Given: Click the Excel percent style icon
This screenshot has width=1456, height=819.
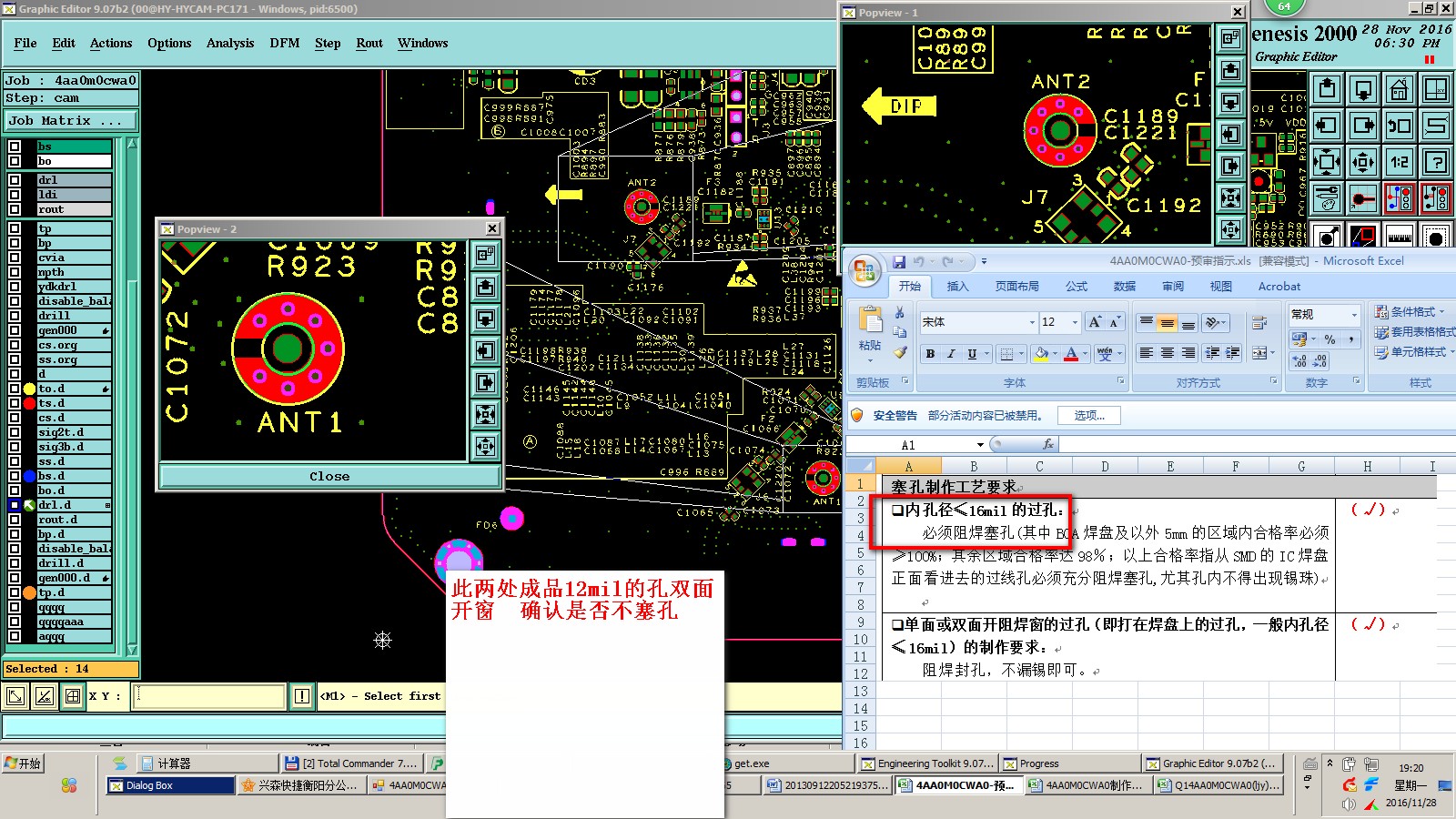Looking at the screenshot, I should tap(1330, 339).
